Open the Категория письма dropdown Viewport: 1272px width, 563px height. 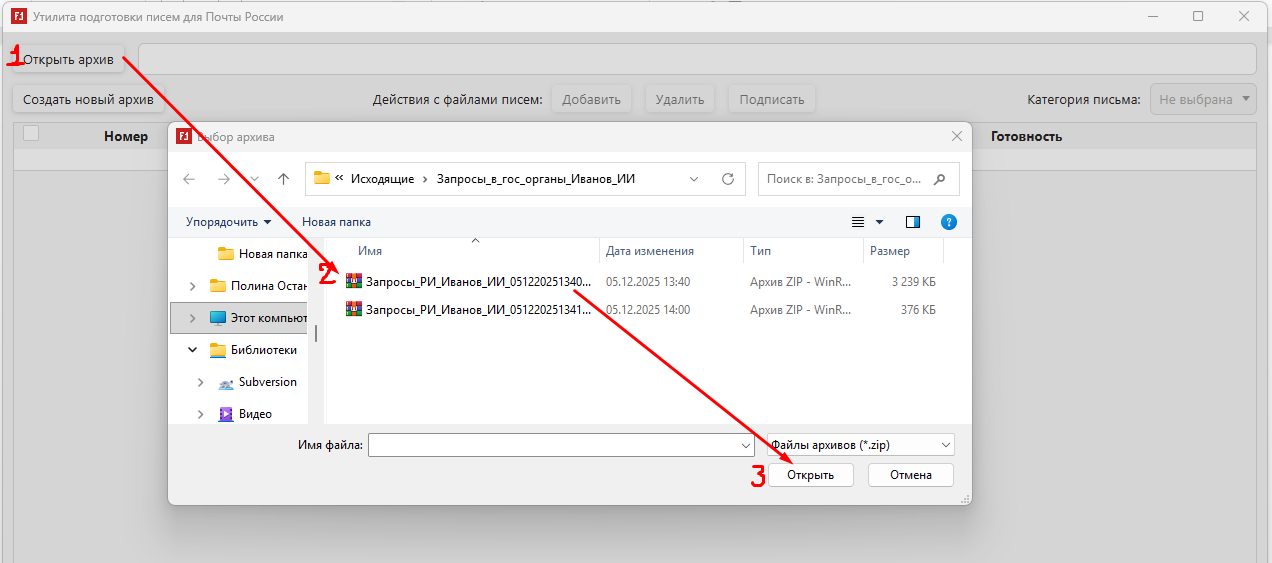coord(1205,99)
